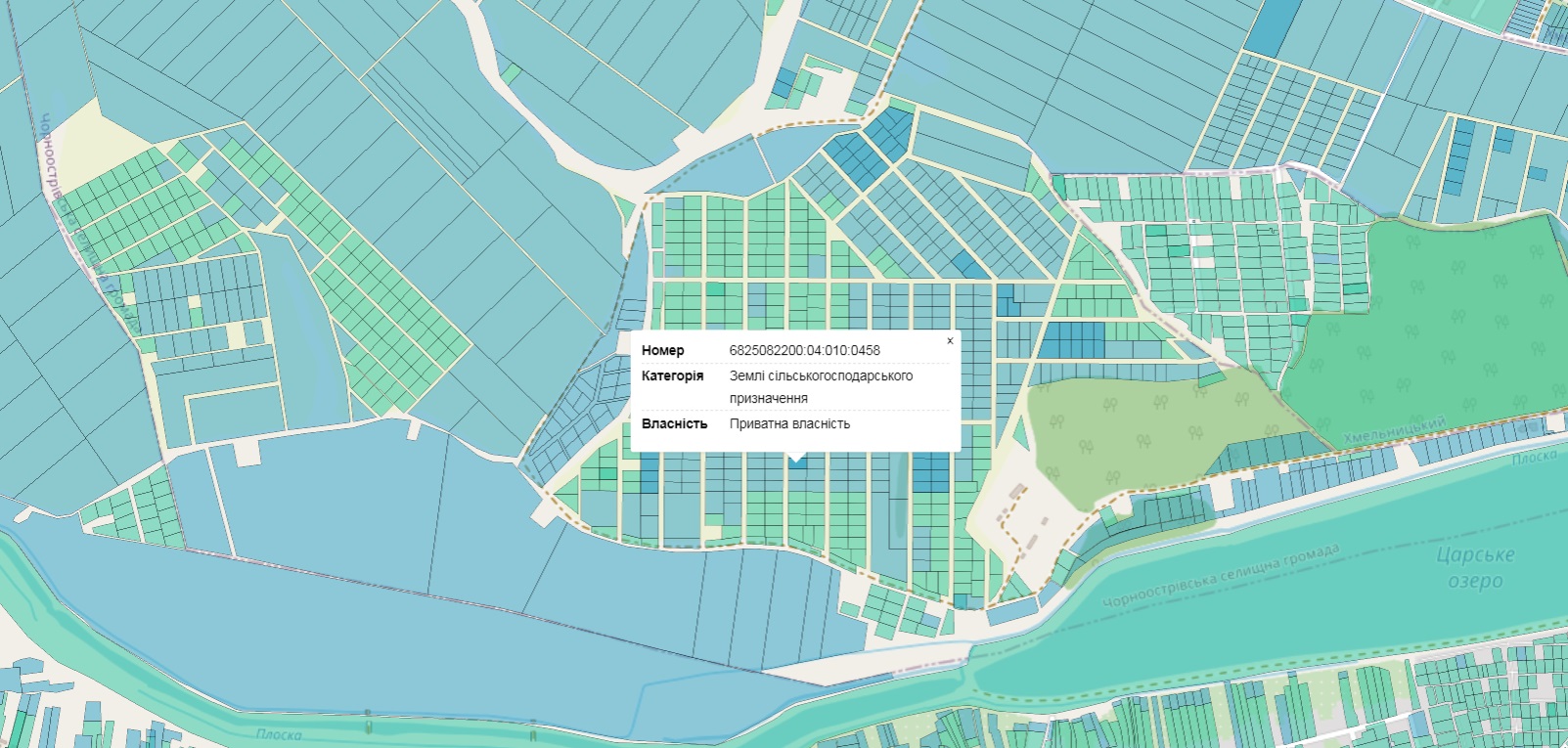Click "Плоска" label above Царське озеро
1568x748 pixels.
click(x=1533, y=458)
